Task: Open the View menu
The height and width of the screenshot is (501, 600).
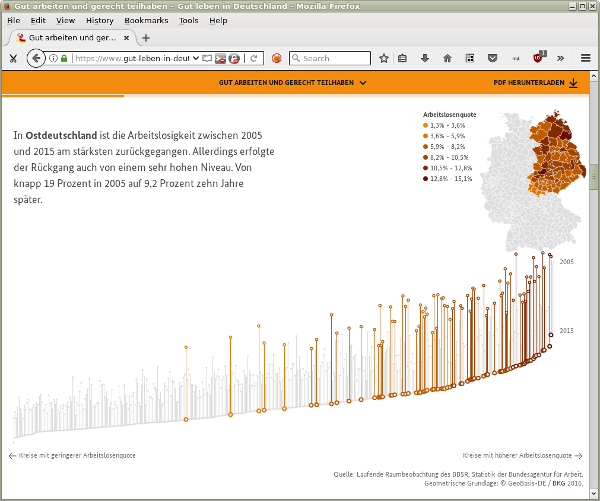Action: coord(65,21)
